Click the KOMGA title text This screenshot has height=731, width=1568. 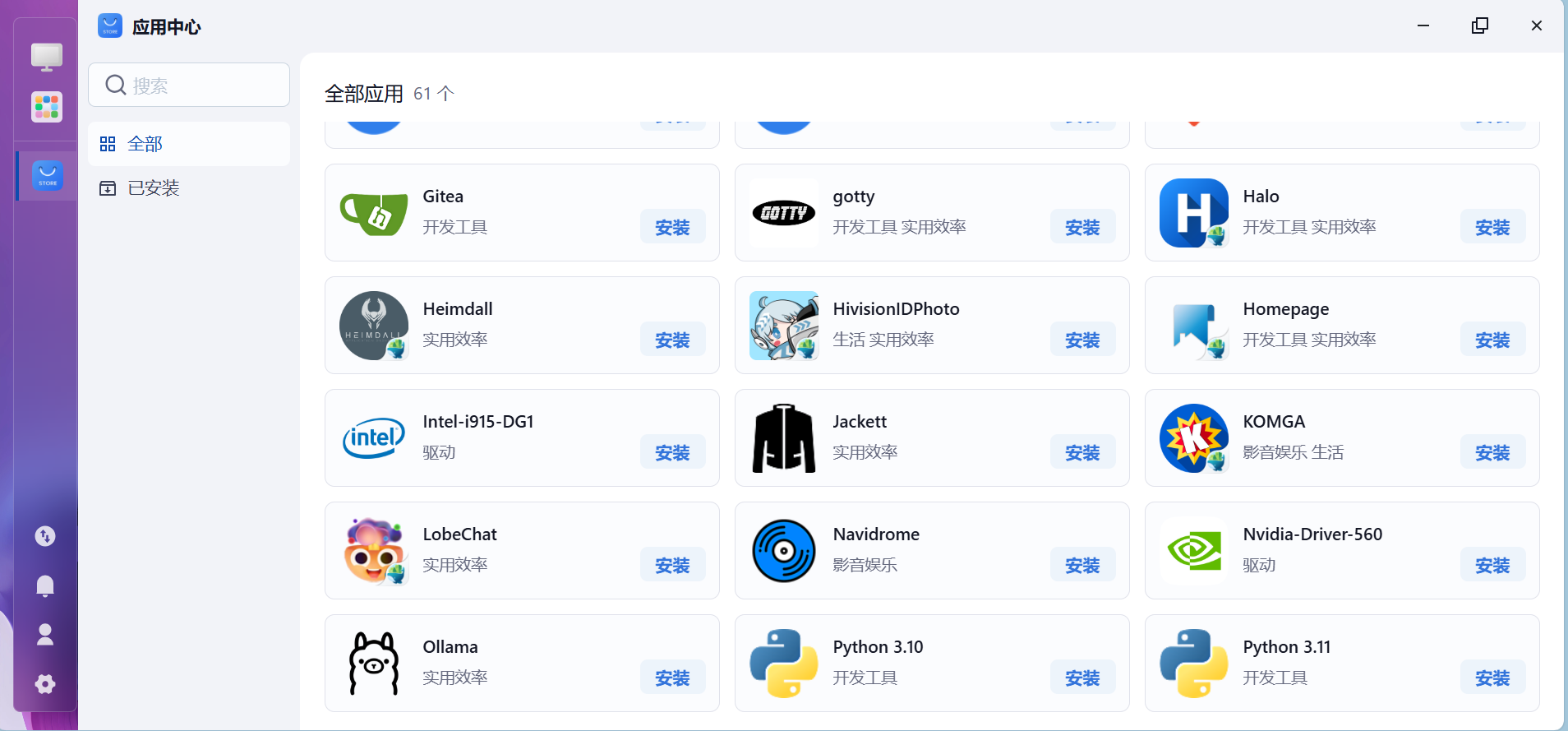pyautogui.click(x=1274, y=422)
